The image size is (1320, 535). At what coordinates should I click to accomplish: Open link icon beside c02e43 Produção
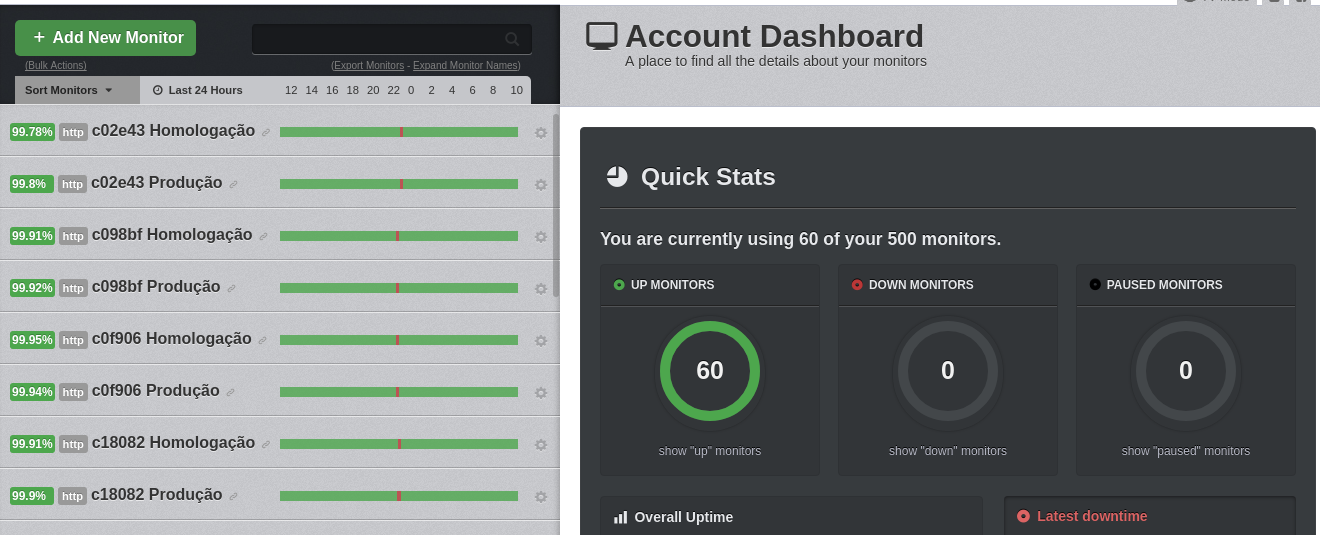point(234,185)
